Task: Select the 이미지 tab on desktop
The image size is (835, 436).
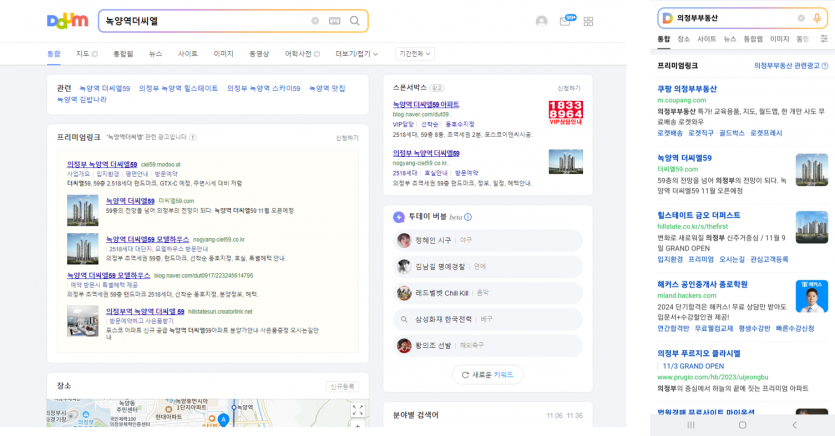Action: coord(223,54)
